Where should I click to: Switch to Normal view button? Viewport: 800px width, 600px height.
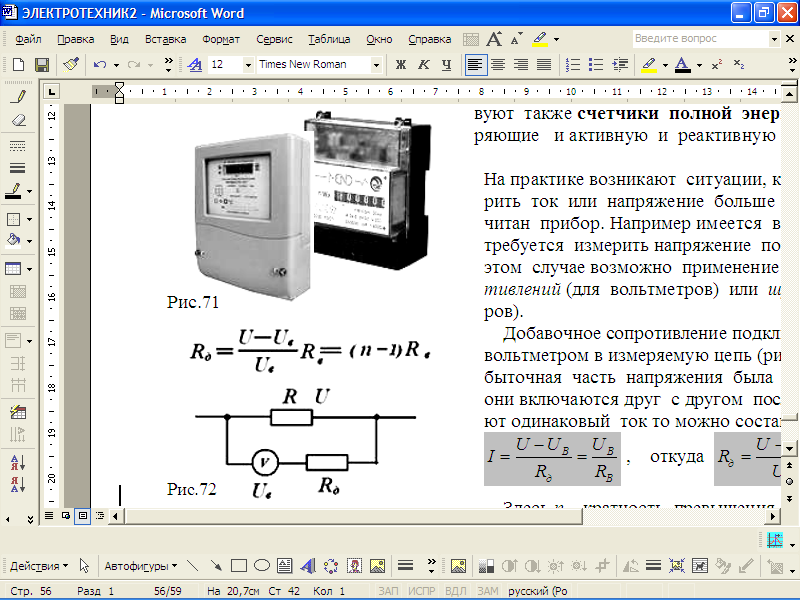tap(49, 516)
